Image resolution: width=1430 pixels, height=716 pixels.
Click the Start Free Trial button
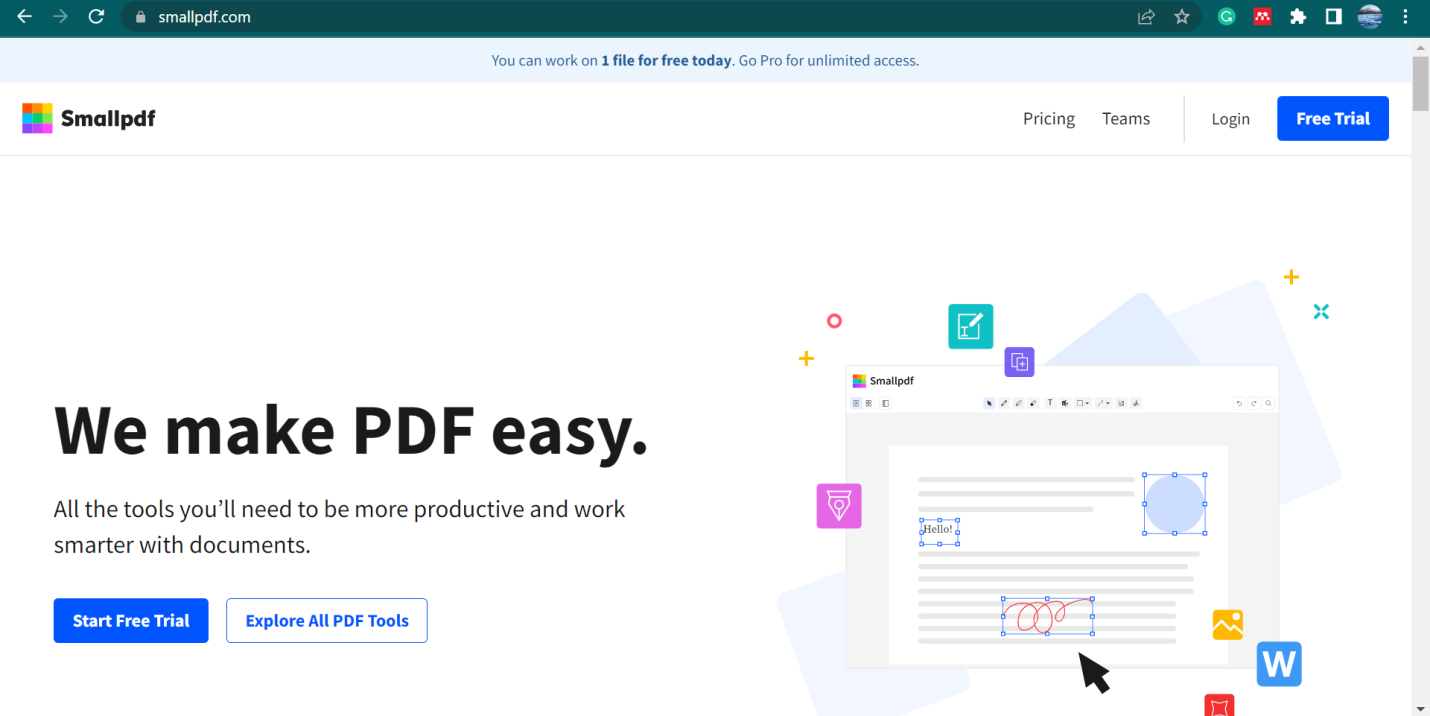[x=131, y=620]
